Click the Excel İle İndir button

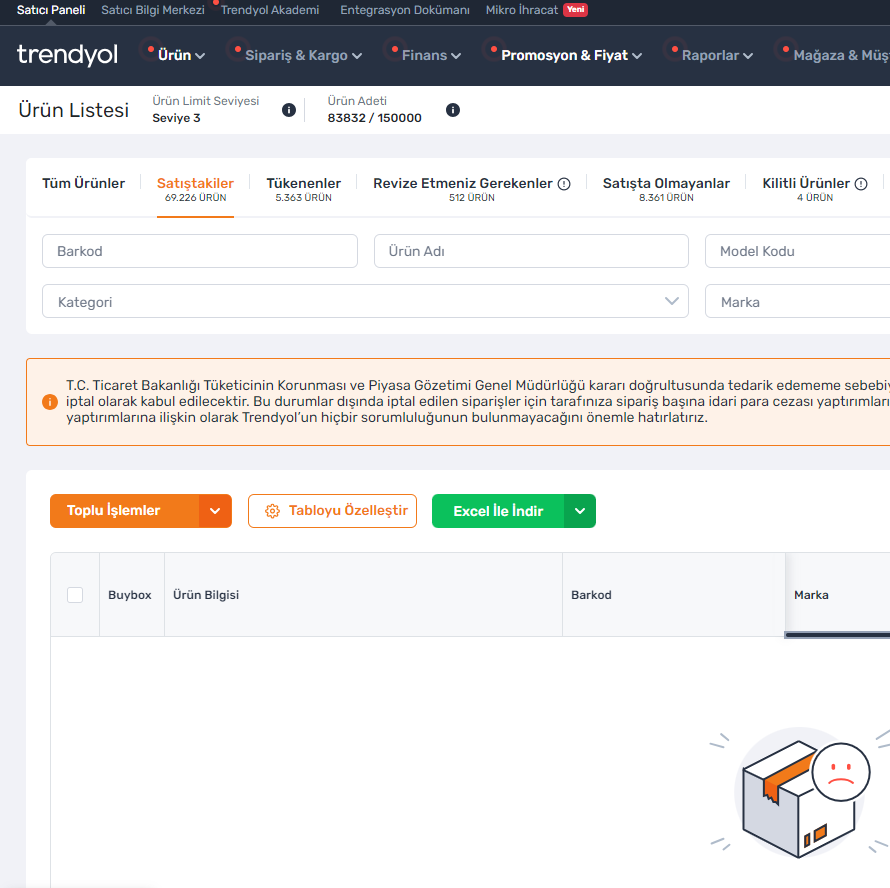(x=498, y=511)
